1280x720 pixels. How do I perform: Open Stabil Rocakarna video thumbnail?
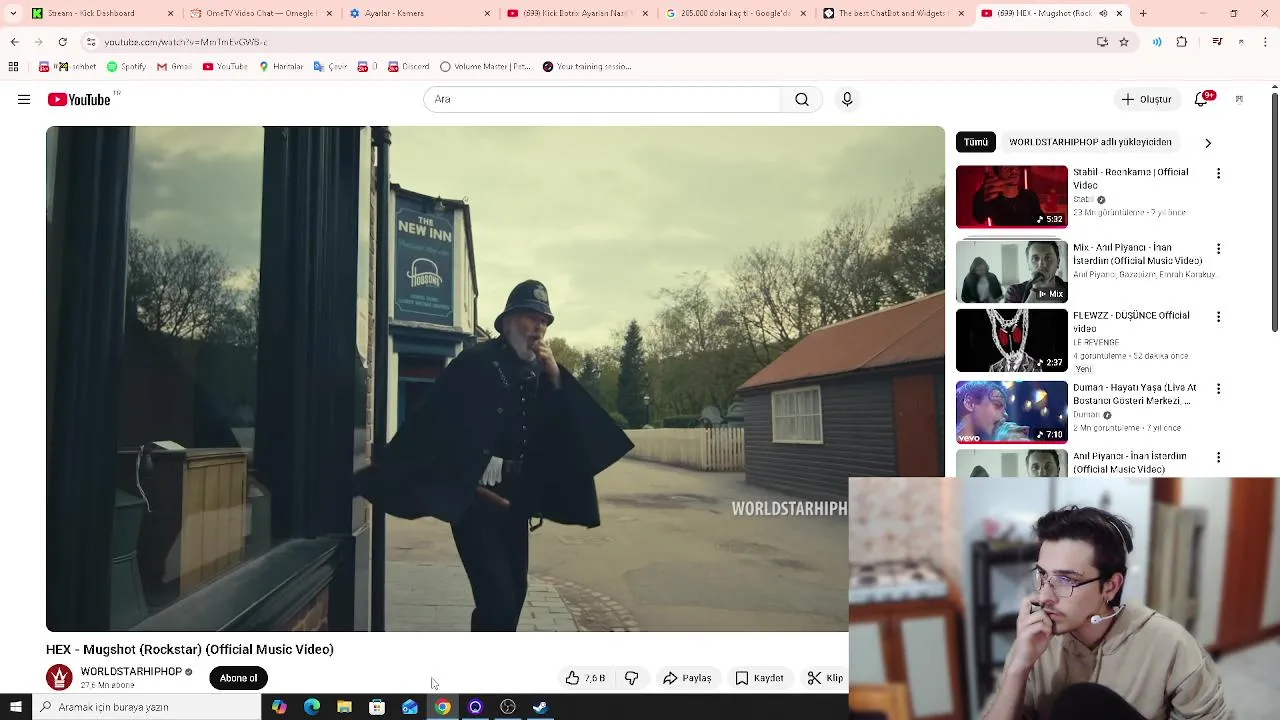[x=1012, y=196]
